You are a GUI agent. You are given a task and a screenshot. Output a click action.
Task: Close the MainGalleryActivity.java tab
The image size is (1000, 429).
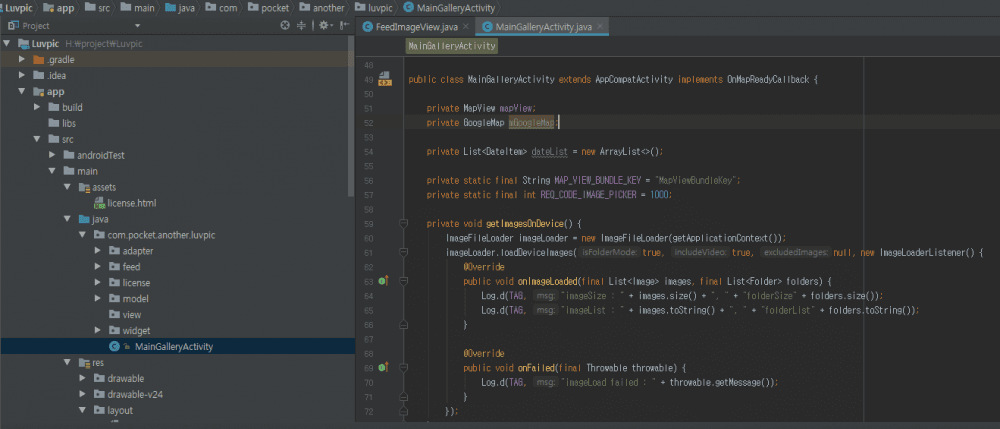(x=601, y=27)
